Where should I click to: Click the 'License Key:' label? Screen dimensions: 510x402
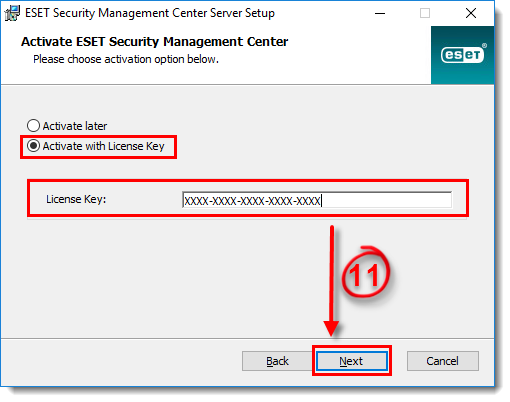[x=76, y=199]
